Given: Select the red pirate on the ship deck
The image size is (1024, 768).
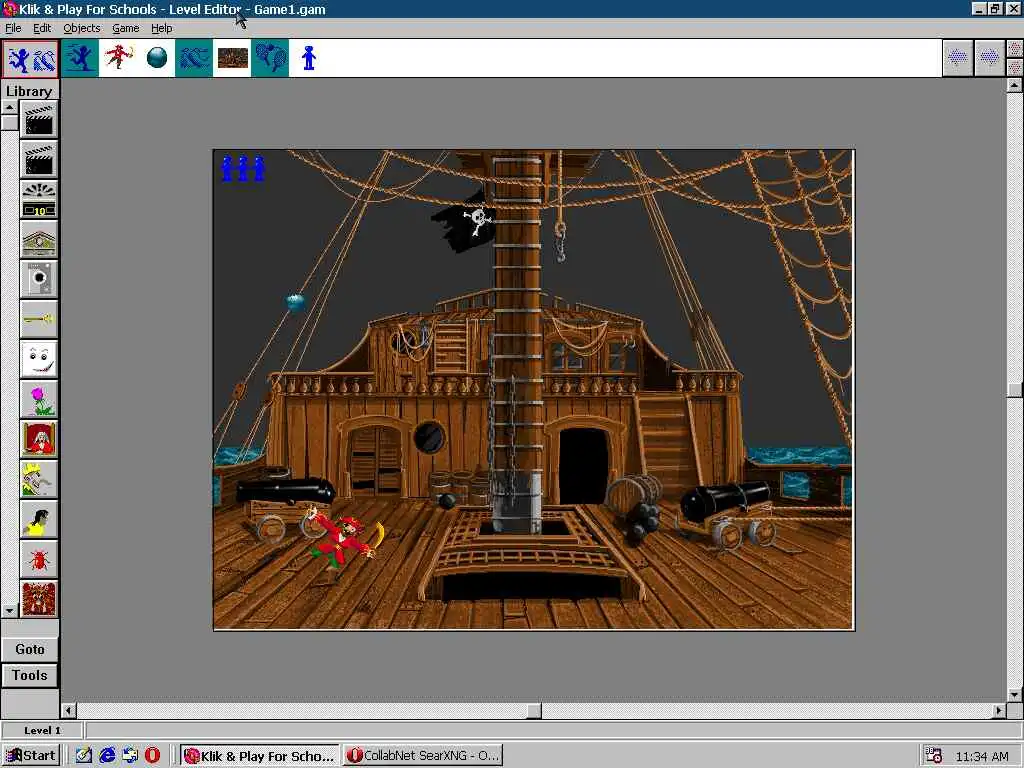Looking at the screenshot, I should (x=345, y=541).
